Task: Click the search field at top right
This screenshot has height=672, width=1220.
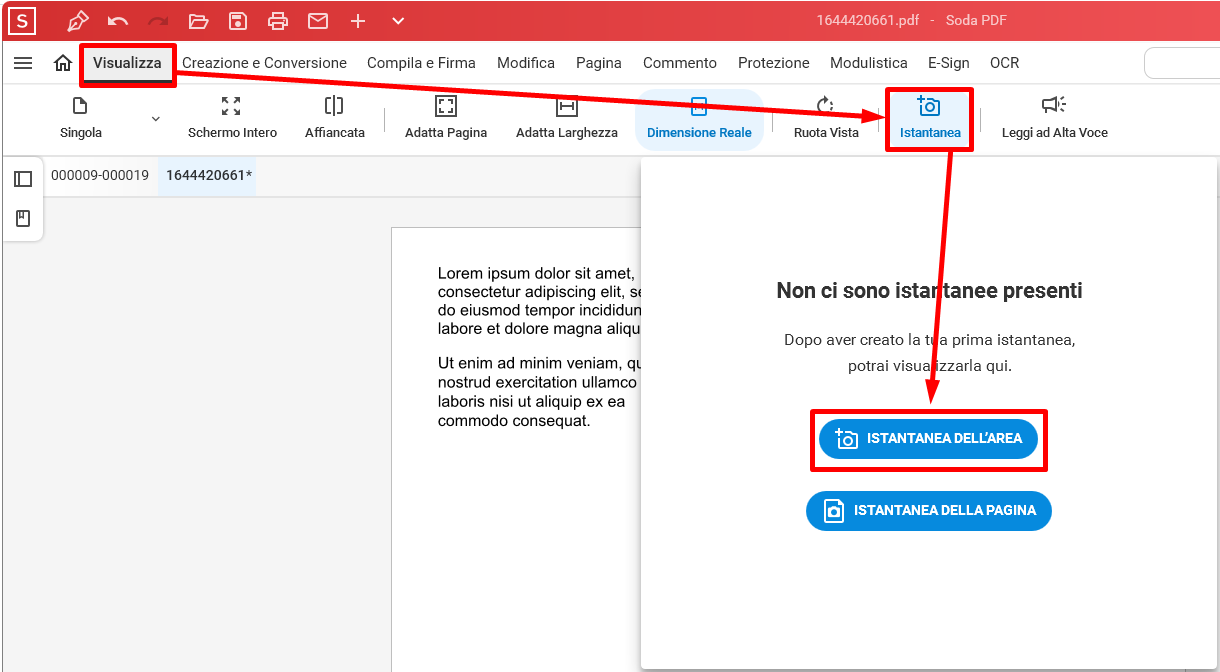Action: [x=1181, y=63]
